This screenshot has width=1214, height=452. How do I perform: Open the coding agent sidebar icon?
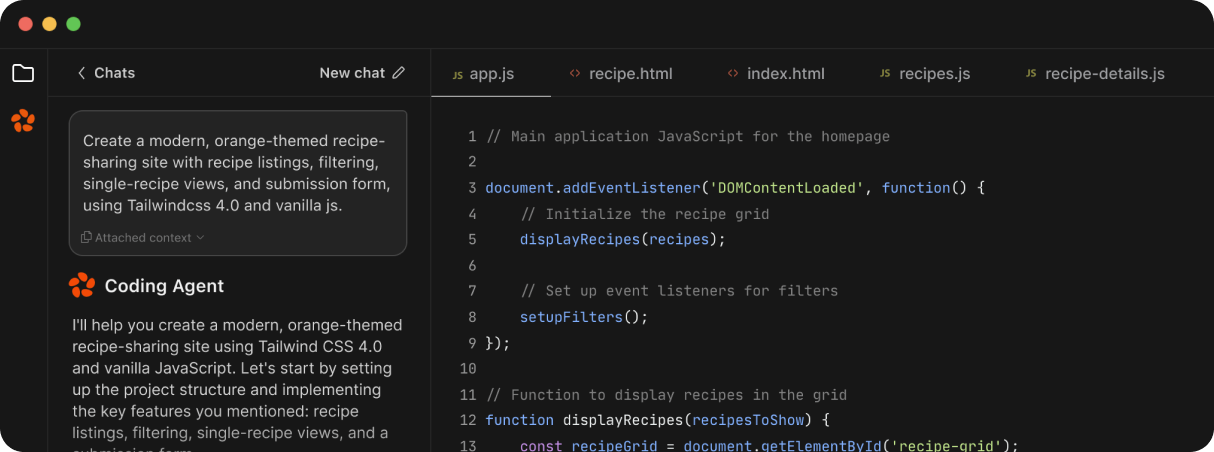tap(23, 121)
